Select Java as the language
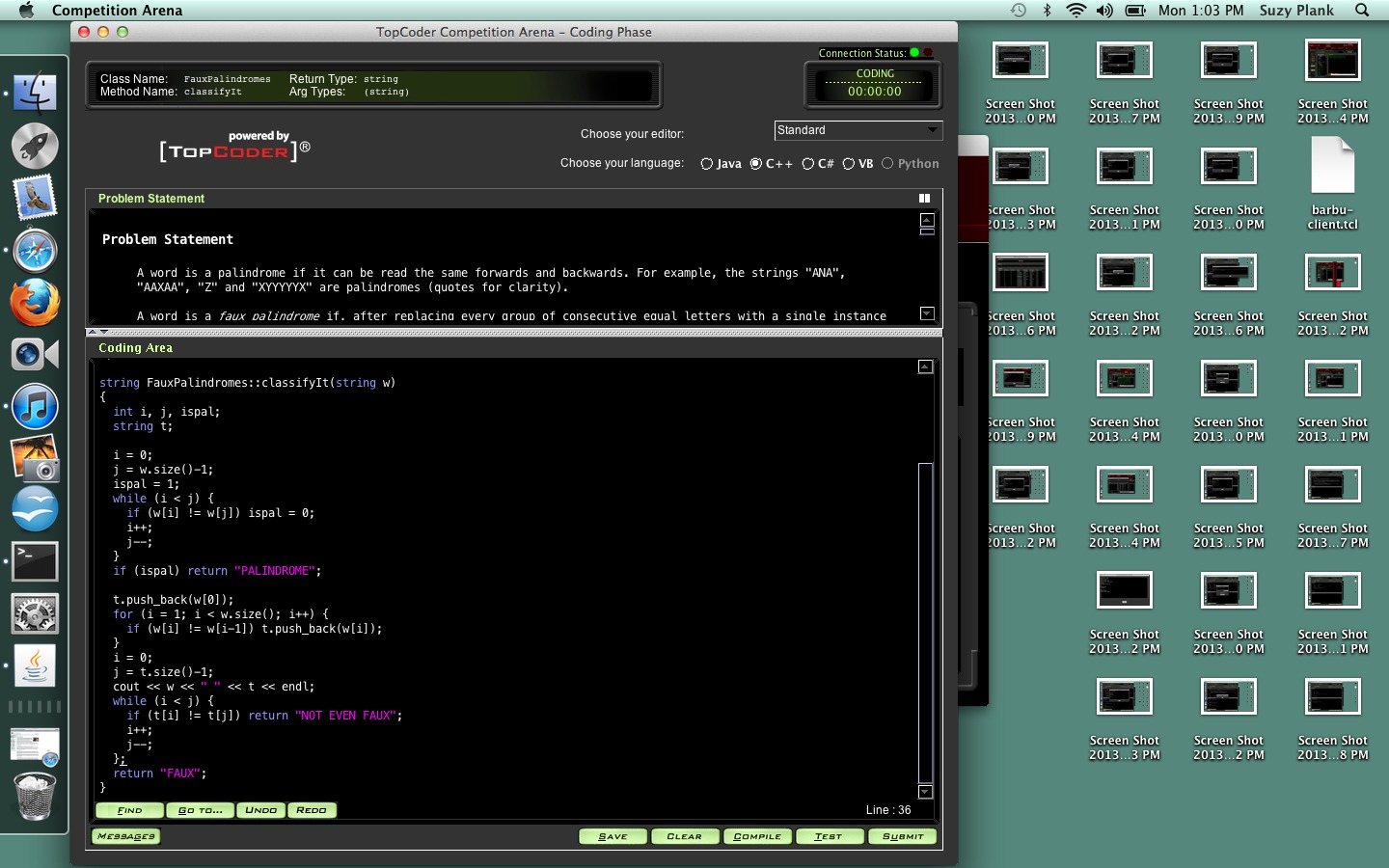 [707, 164]
